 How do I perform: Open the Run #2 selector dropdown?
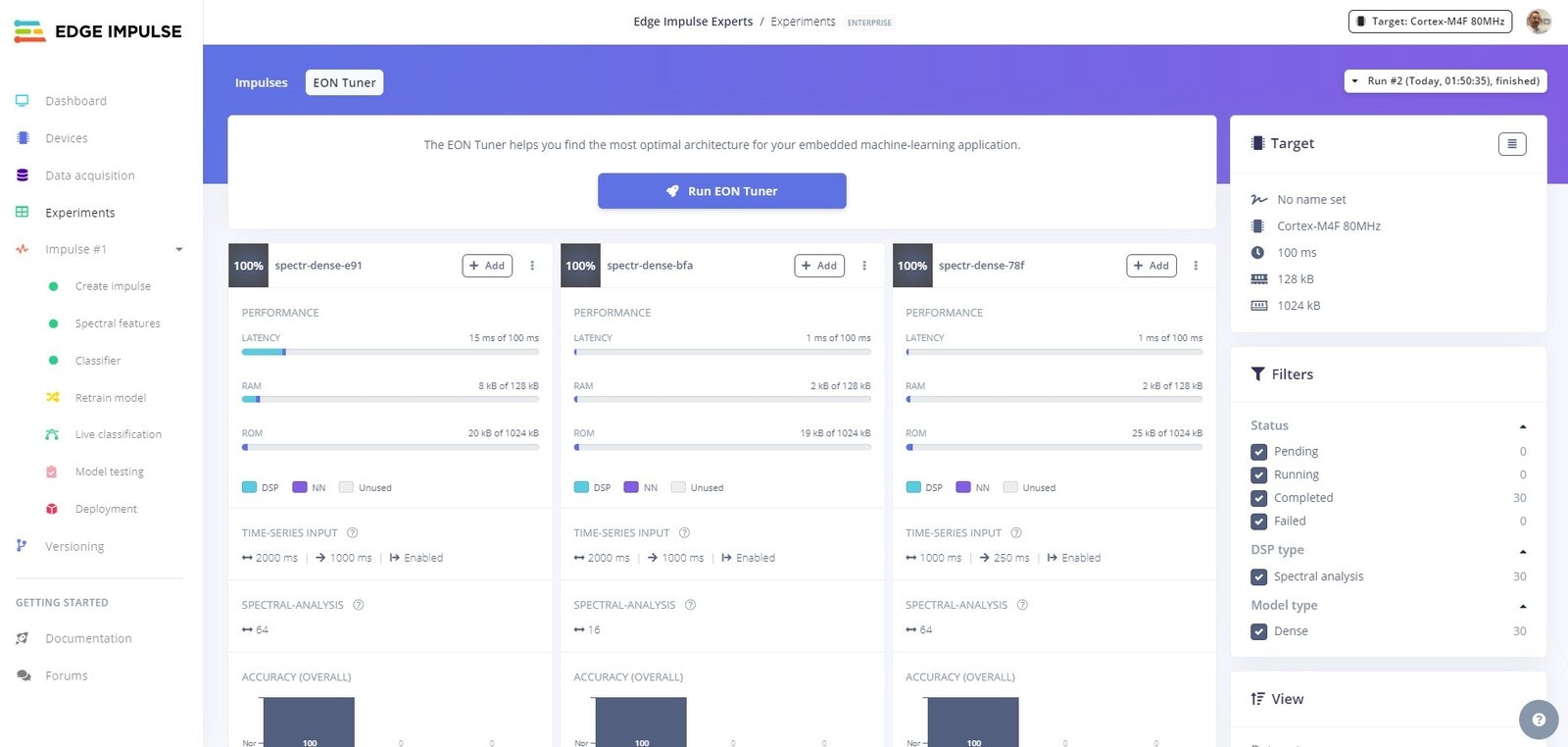click(x=1445, y=81)
